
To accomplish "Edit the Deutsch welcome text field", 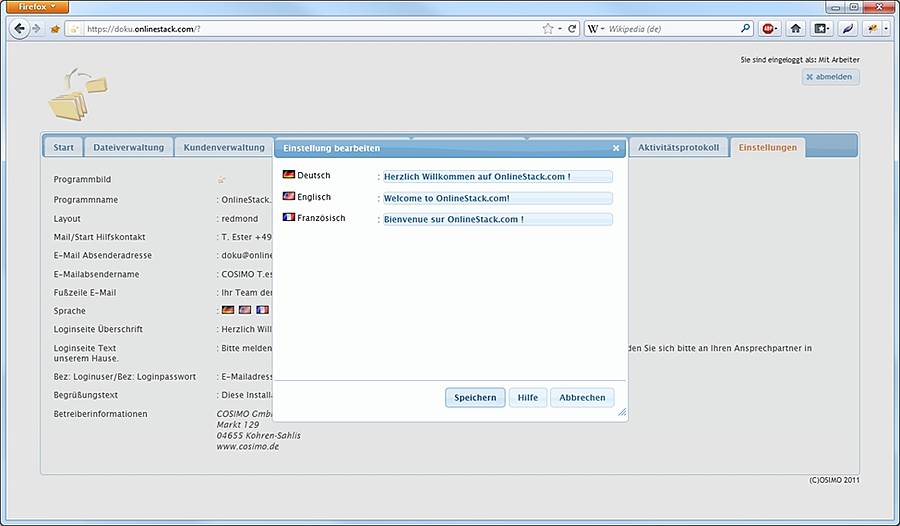I will pyautogui.click(x=498, y=177).
